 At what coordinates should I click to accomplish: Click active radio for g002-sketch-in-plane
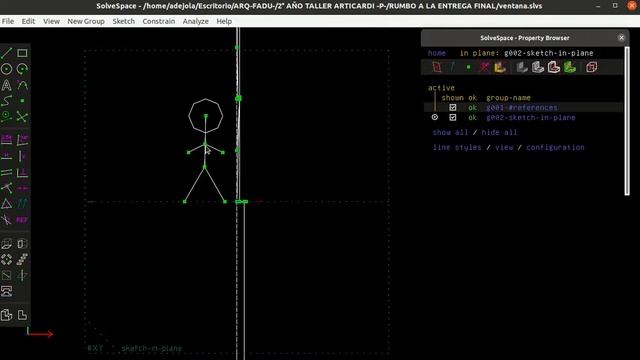(x=435, y=117)
